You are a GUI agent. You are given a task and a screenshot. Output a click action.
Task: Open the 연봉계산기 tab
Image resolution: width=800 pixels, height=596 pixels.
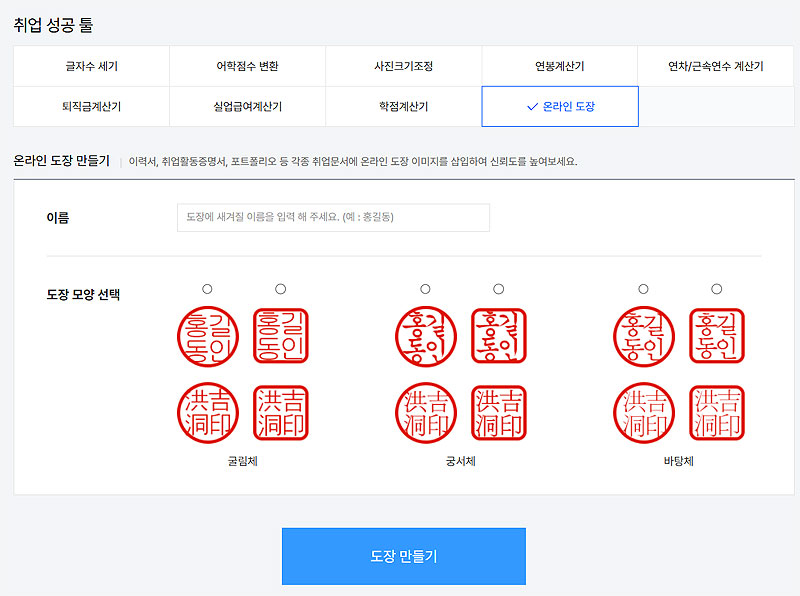[x=560, y=65]
